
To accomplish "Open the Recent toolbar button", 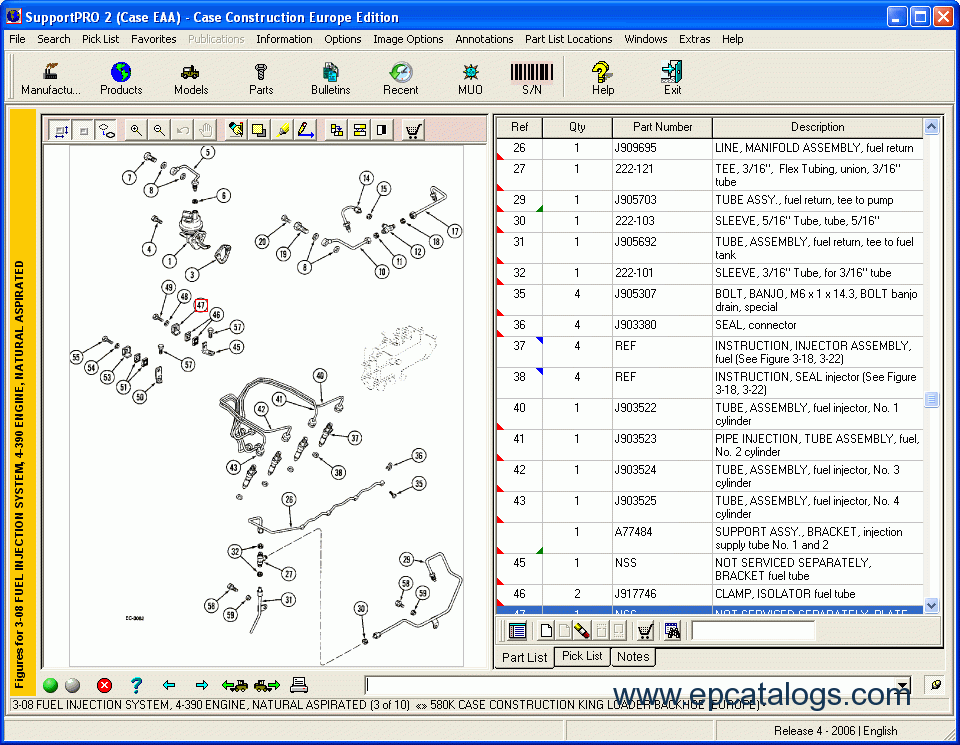I will tap(400, 78).
